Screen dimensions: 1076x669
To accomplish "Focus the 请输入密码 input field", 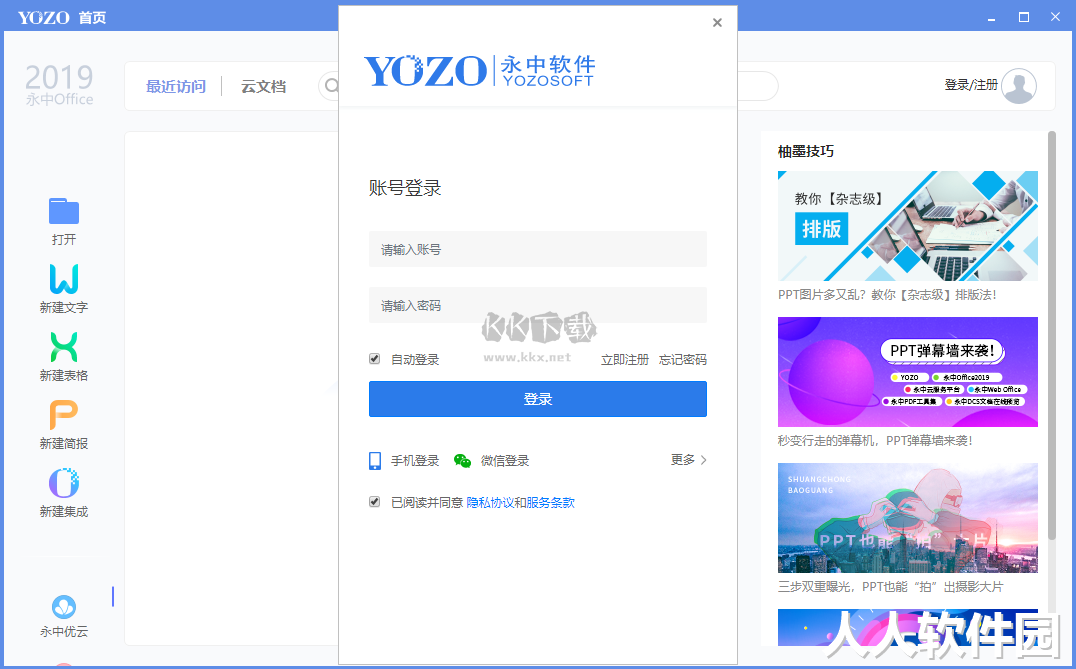I will 538,305.
